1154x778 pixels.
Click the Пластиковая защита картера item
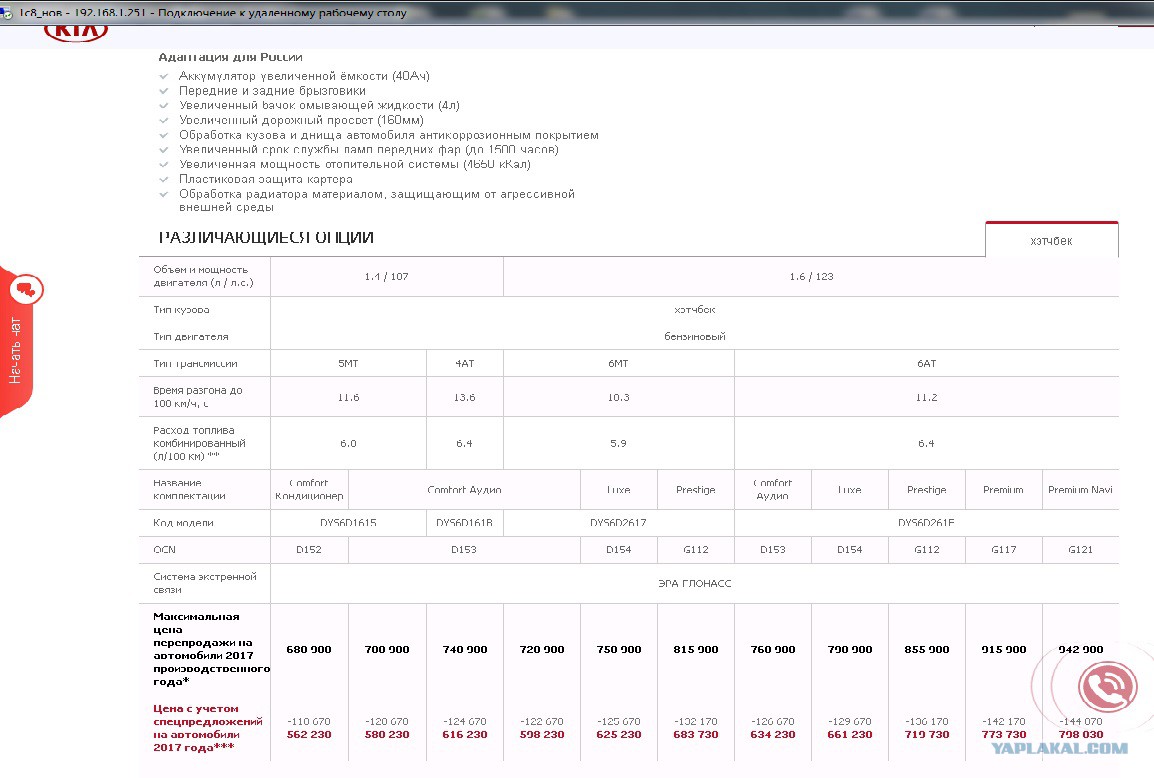point(266,179)
